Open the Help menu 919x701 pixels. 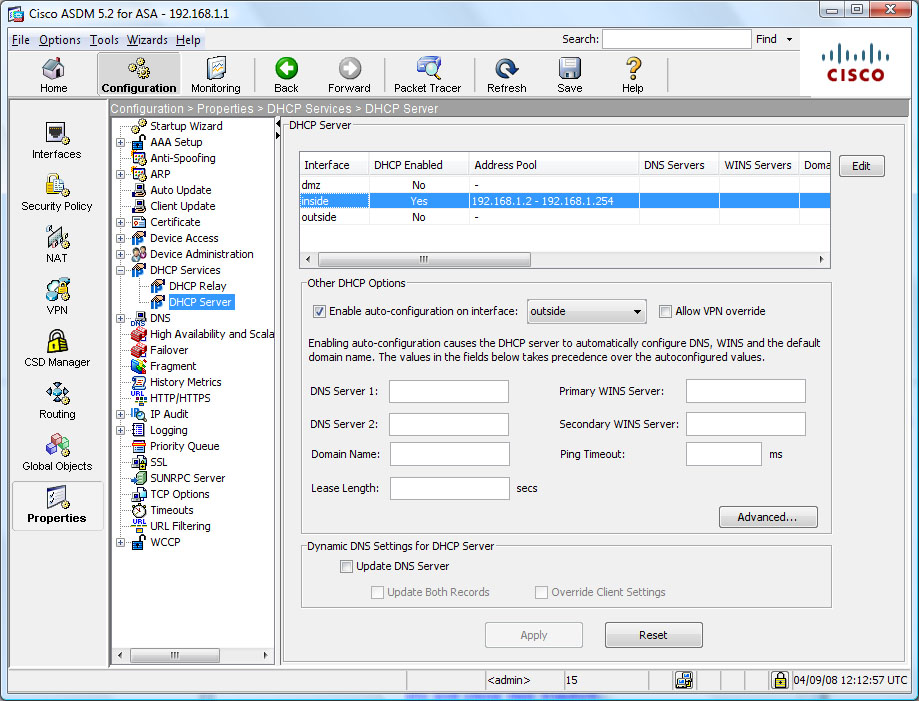[188, 40]
